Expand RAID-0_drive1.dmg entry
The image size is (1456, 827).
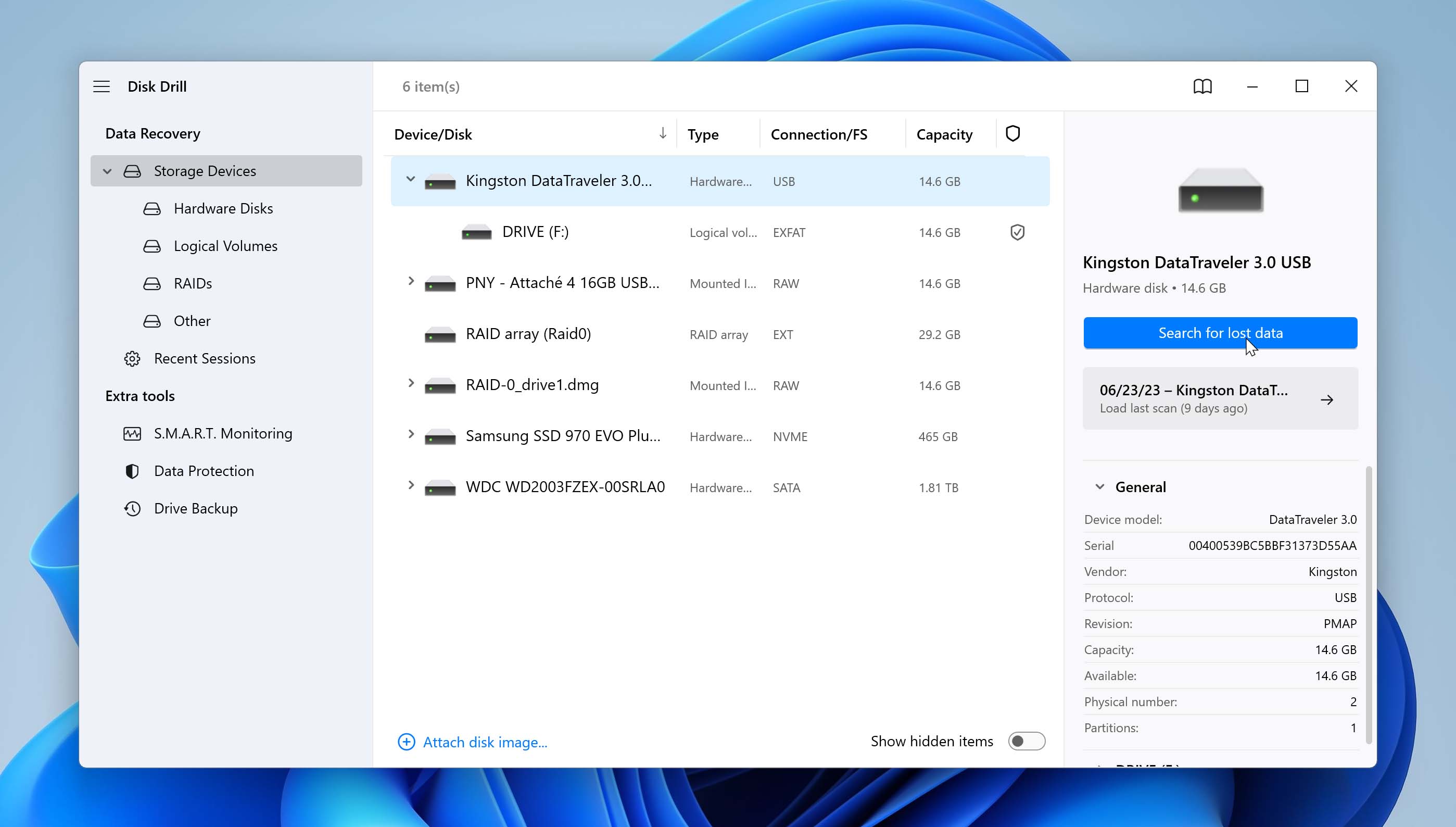410,385
